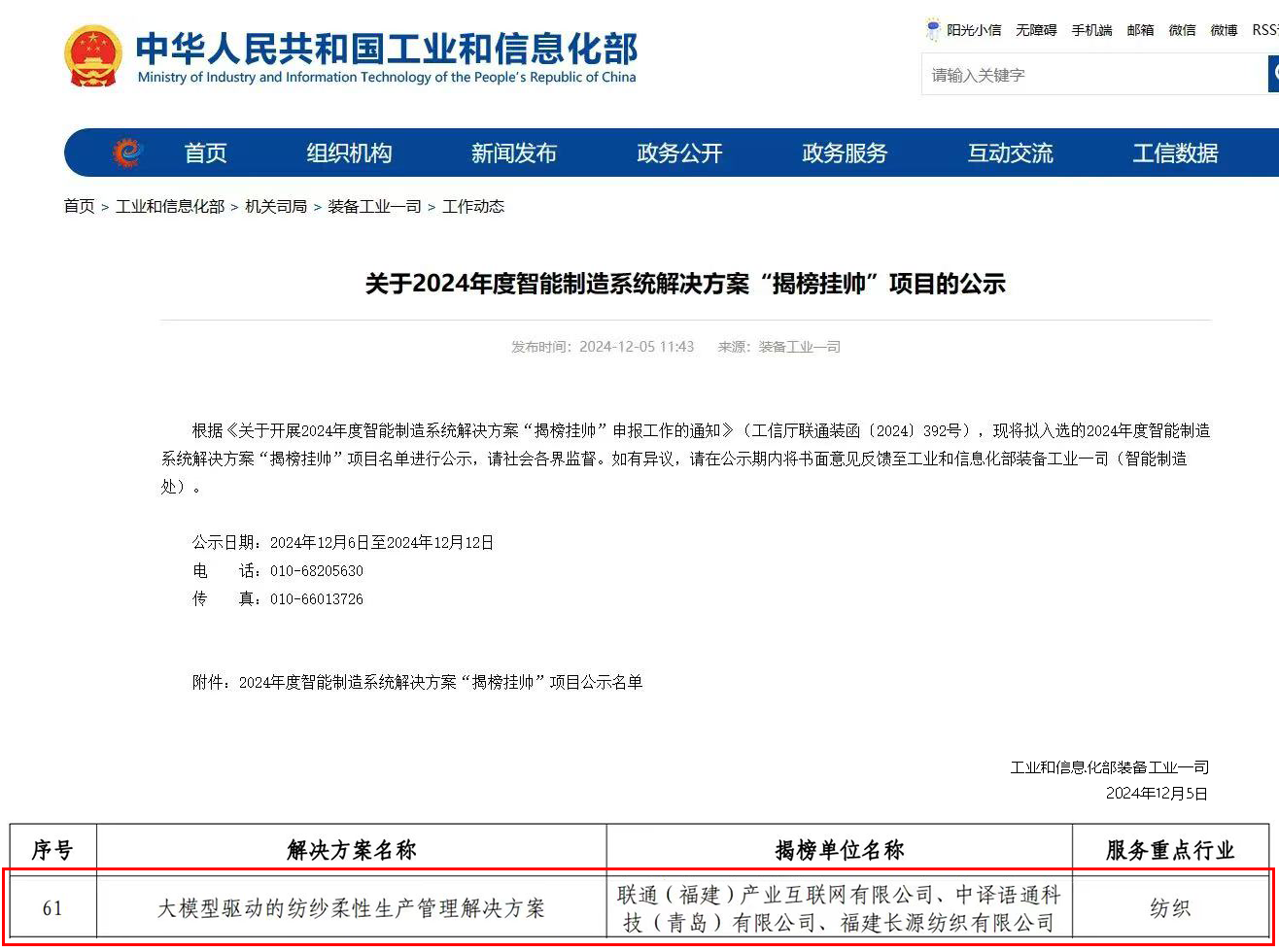Click the 微博 link
Viewport: 1279px width, 952px height.
point(1225,30)
